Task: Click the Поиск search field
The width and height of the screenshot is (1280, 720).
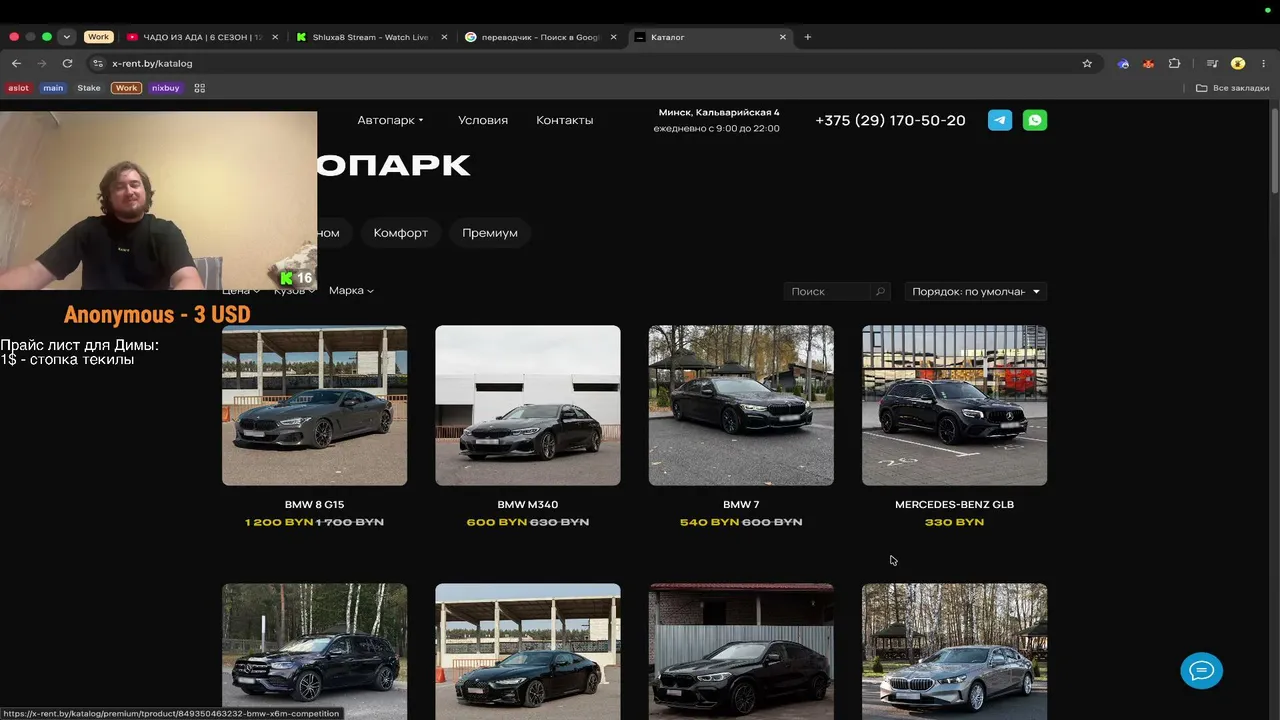Action: (837, 292)
